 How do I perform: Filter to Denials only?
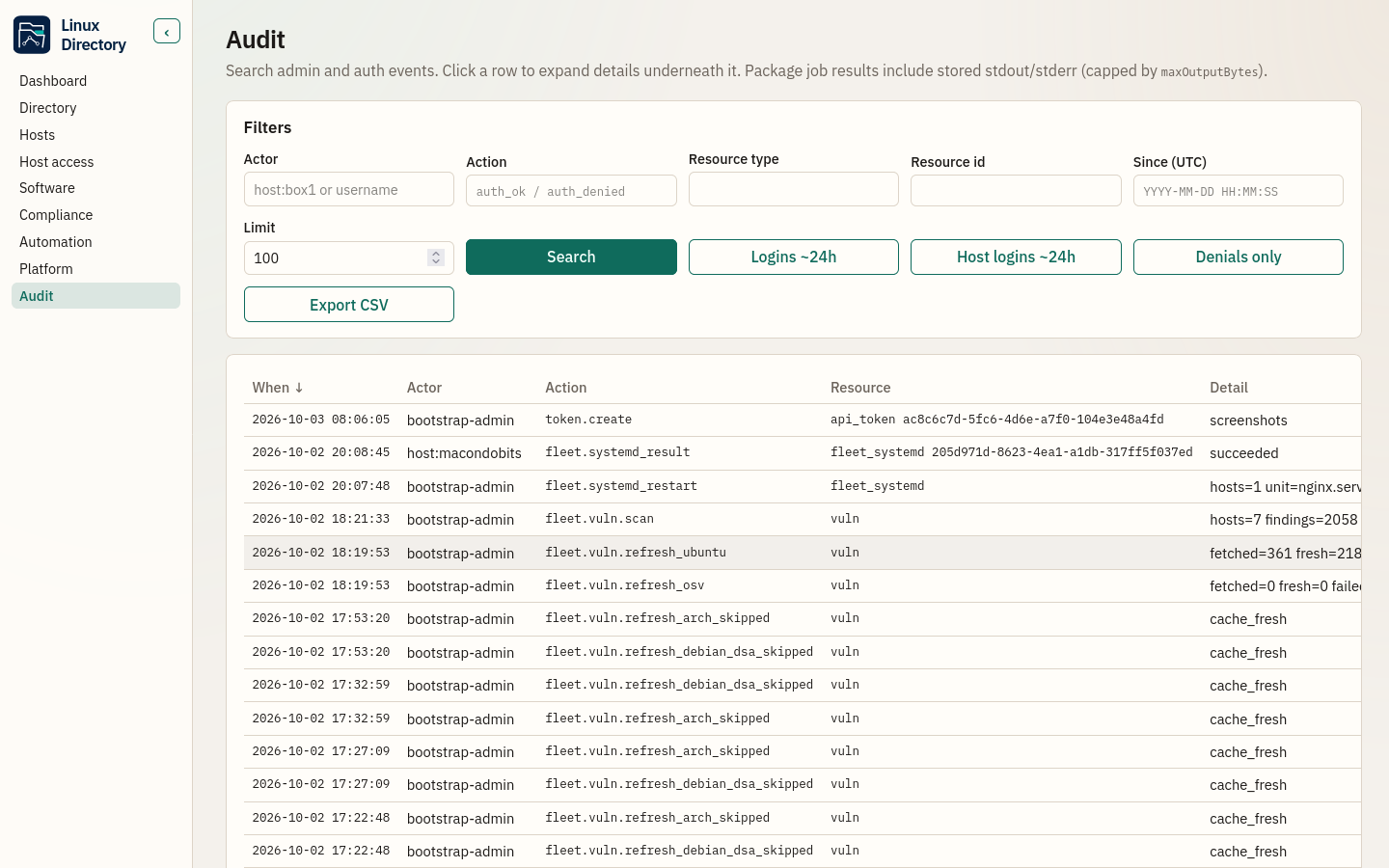click(1239, 258)
